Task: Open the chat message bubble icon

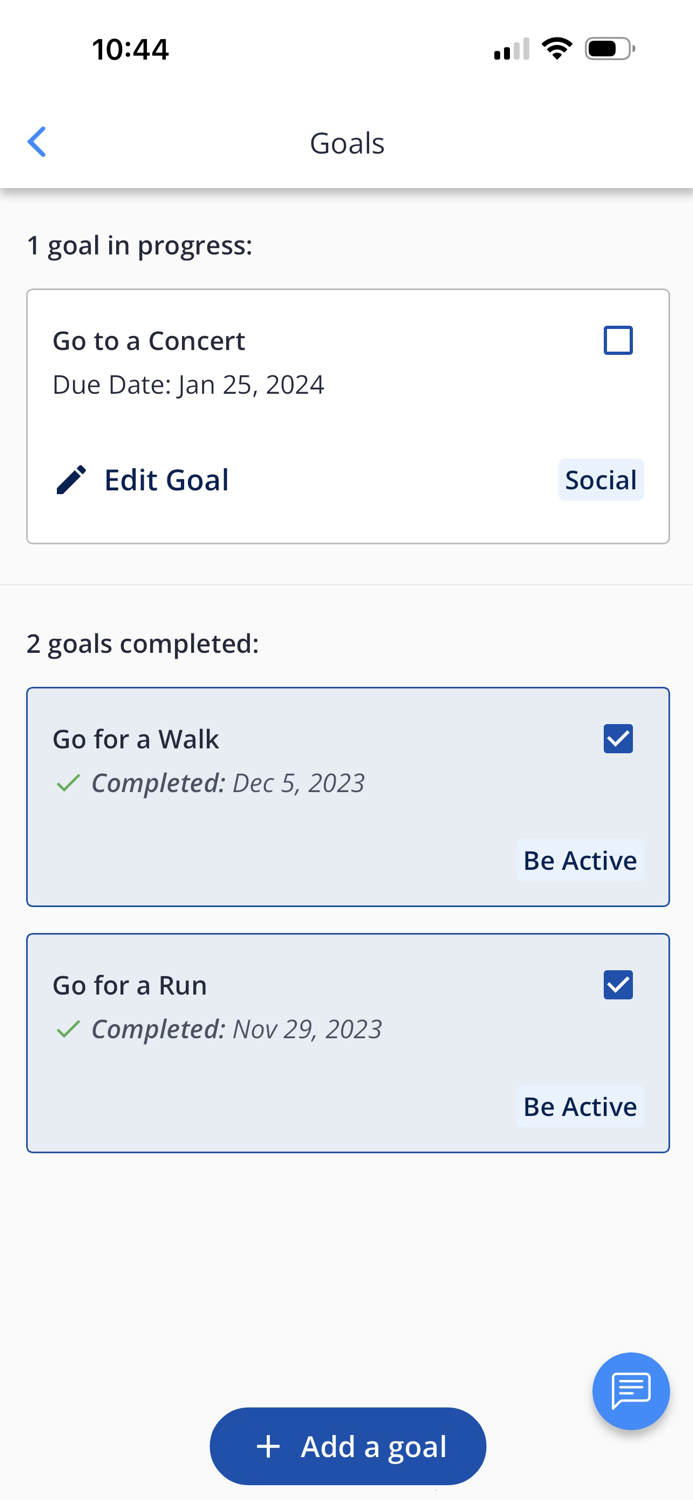Action: pos(630,1390)
